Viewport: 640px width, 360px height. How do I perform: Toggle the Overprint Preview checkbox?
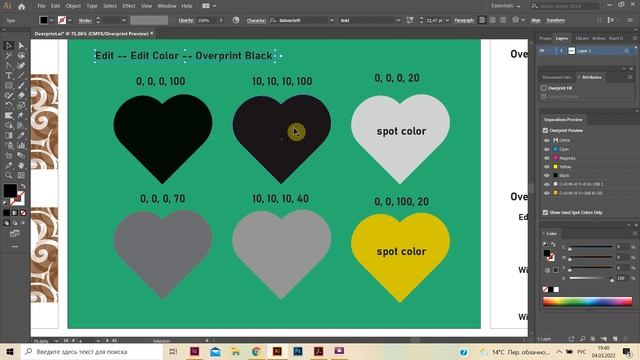[545, 131]
